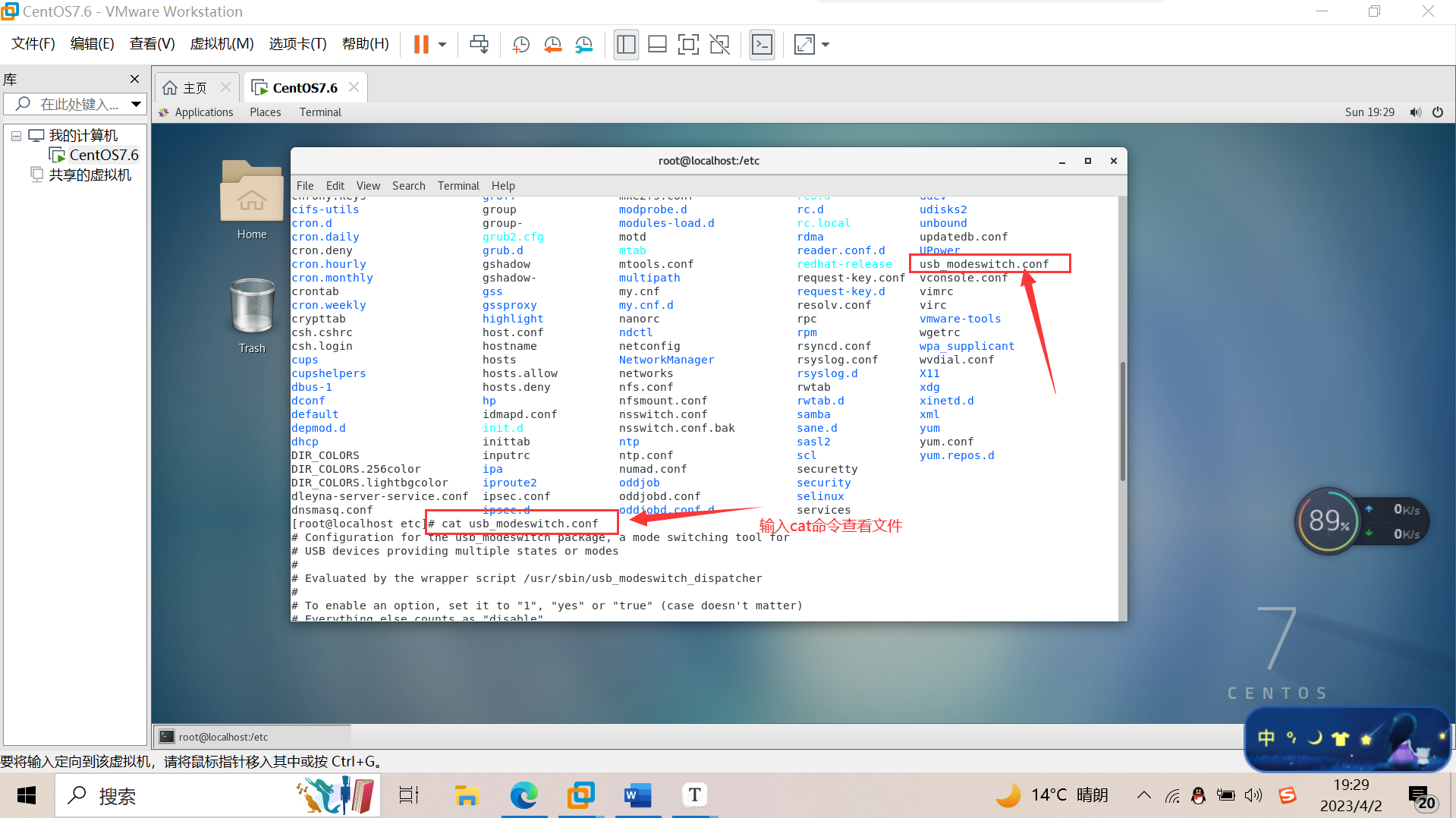Open the Windows Start menu

[x=27, y=795]
